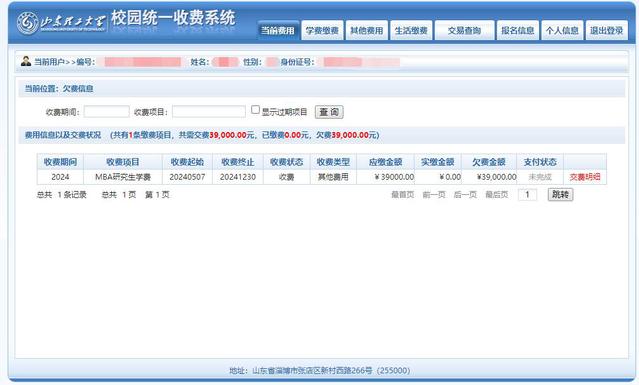This screenshot has width=639, height=385.
Task: Click 退出登录 to log out
Action: pyautogui.click(x=606, y=31)
